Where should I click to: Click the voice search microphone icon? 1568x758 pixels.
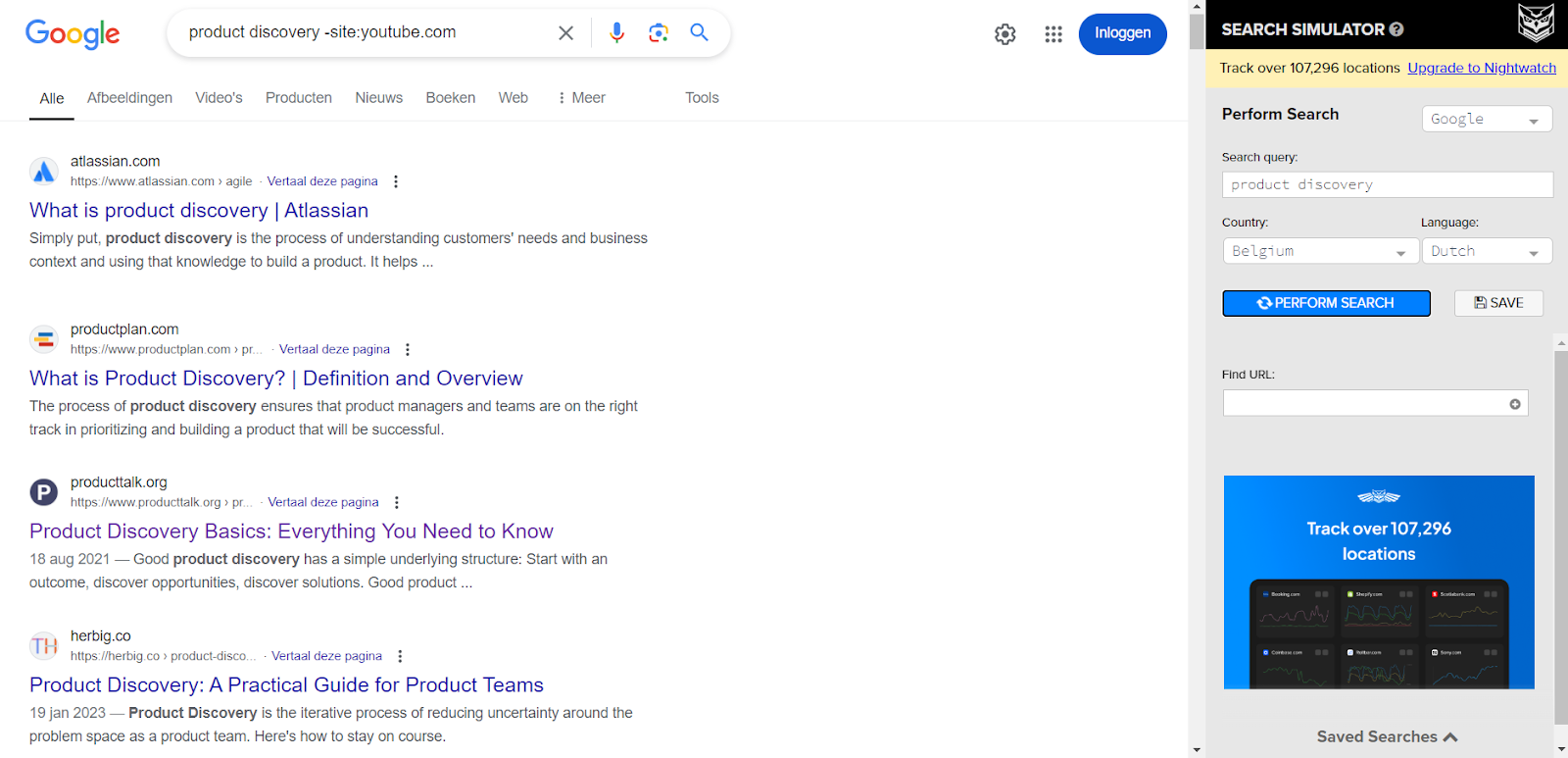pos(616,32)
